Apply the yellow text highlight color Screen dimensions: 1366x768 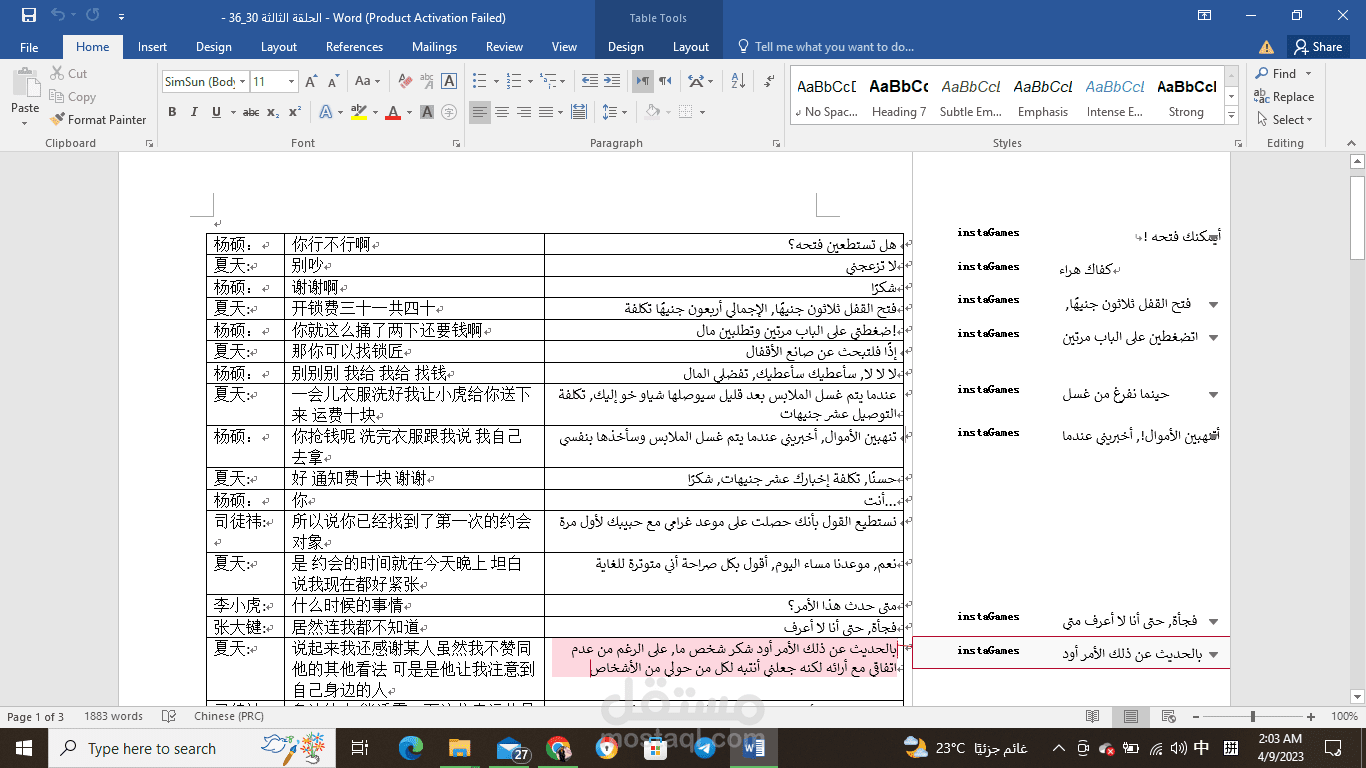click(x=361, y=112)
